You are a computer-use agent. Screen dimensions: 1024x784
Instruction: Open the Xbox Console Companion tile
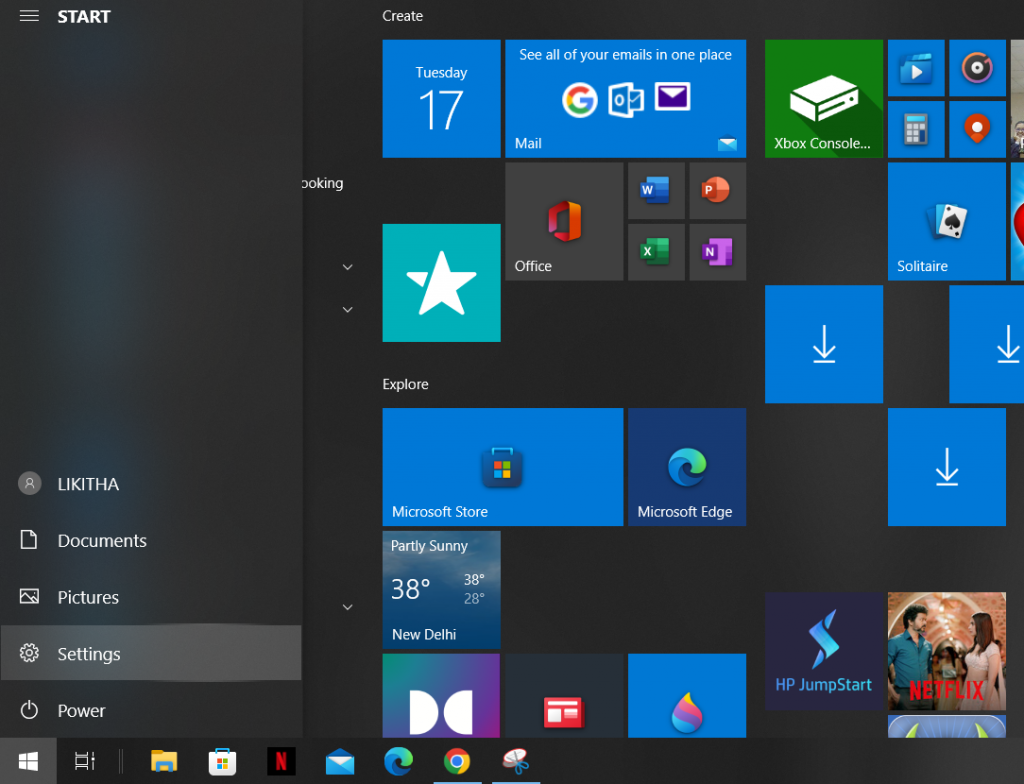(x=823, y=99)
